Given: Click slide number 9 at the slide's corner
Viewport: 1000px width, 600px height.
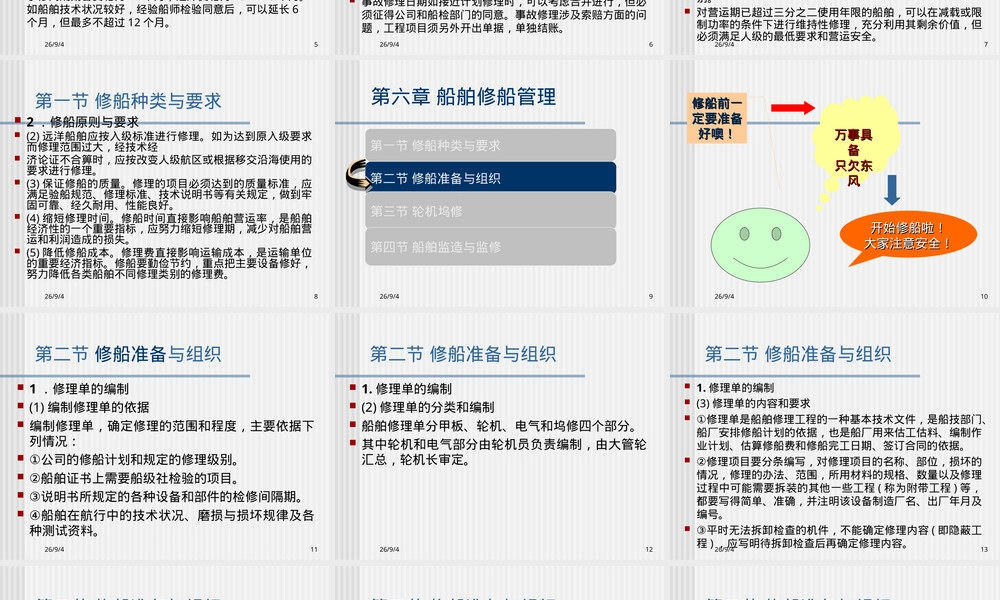Looking at the screenshot, I should pyautogui.click(x=651, y=296).
